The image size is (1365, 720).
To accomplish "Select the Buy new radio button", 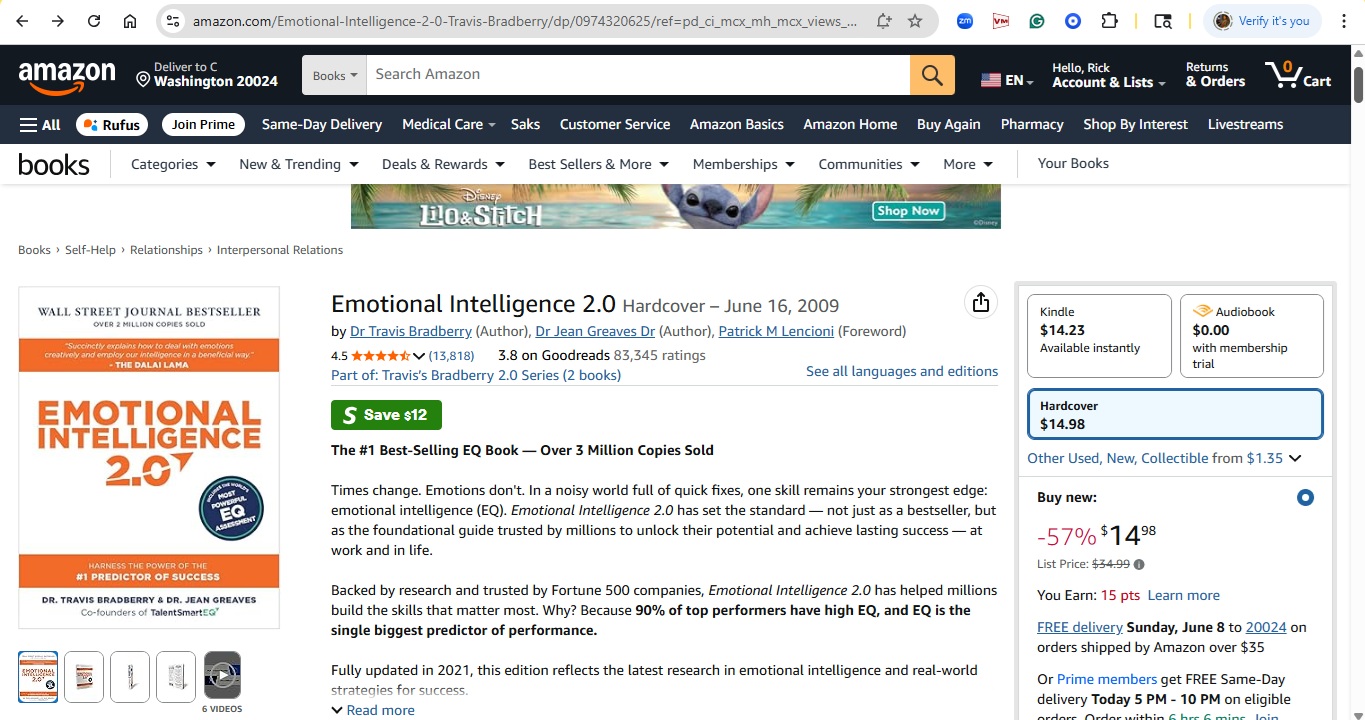I will click(x=1305, y=498).
